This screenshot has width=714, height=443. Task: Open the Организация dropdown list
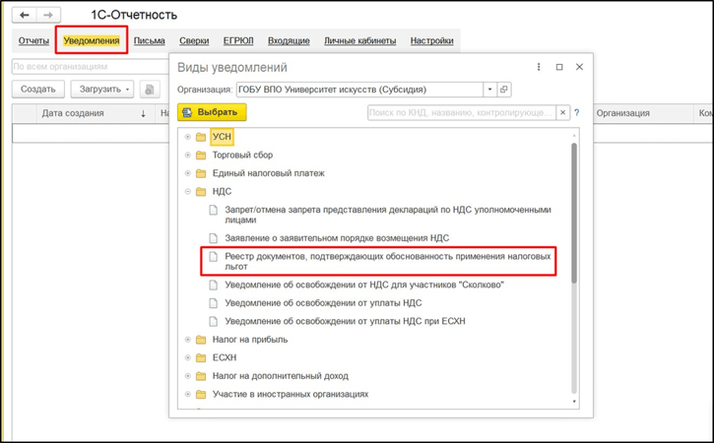coord(490,89)
